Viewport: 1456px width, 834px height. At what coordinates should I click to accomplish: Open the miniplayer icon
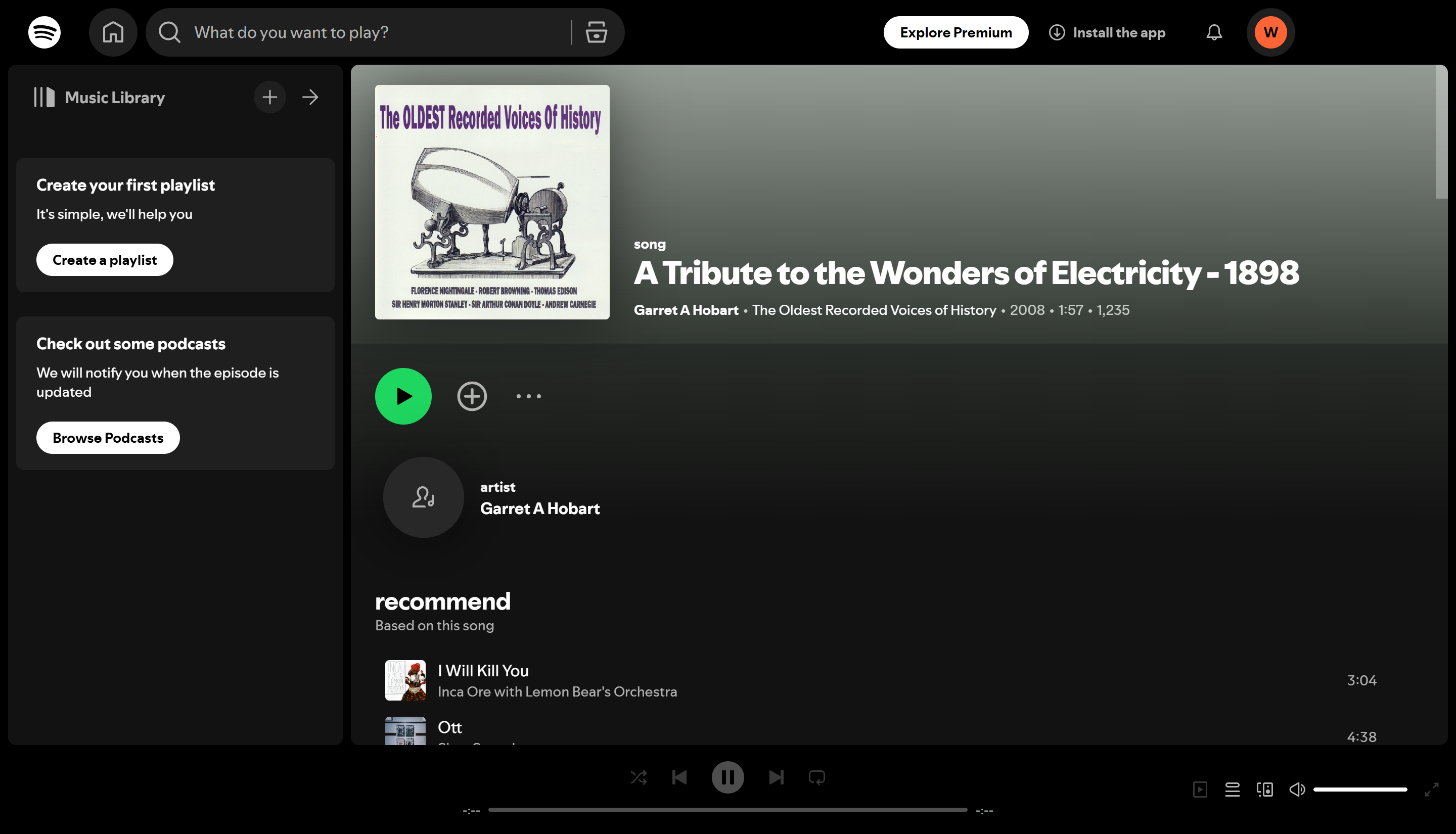(1201, 789)
